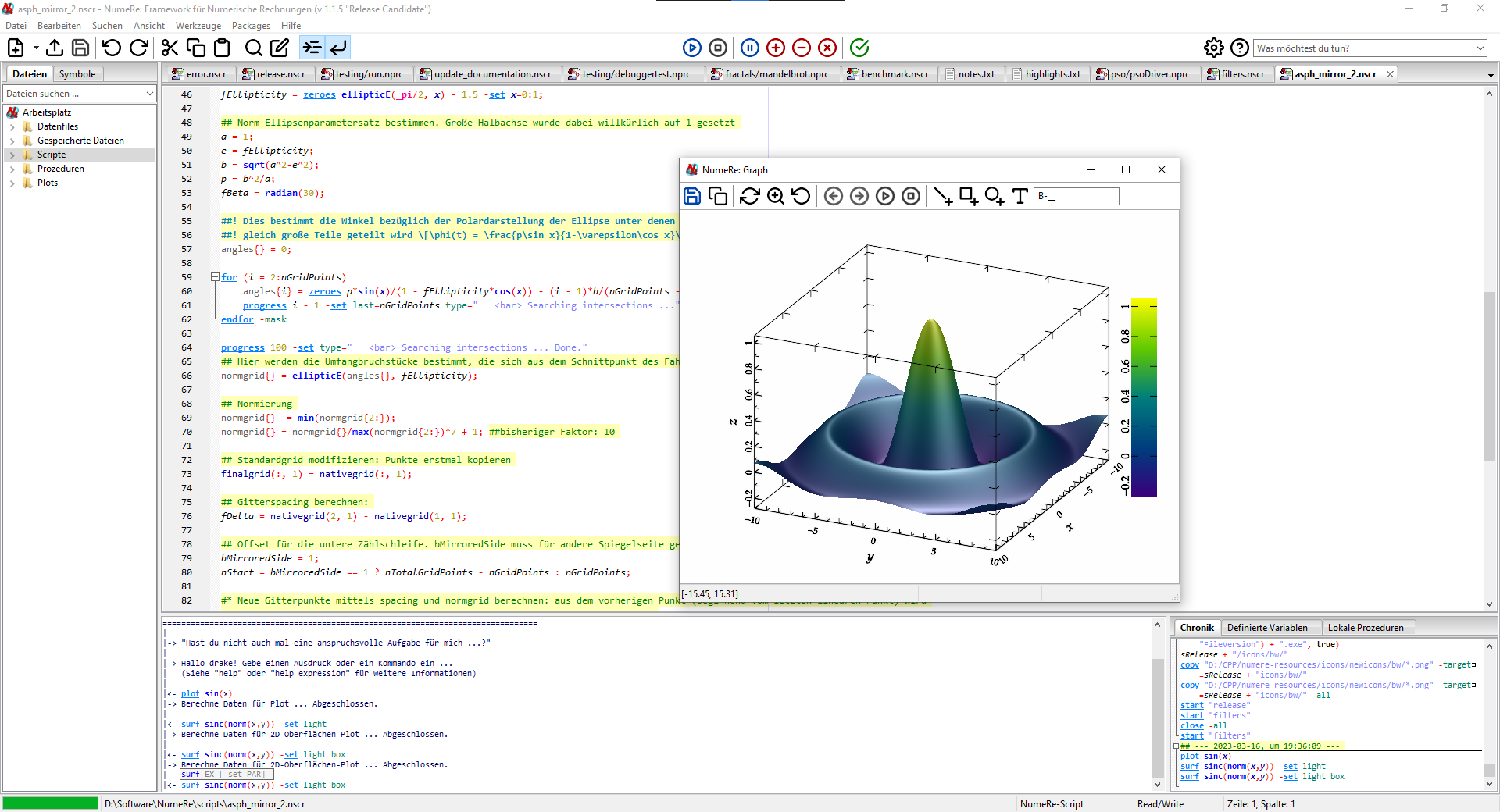Save the graph in the NumeRe Graph window
This screenshot has height=812, width=1500.
point(692,197)
